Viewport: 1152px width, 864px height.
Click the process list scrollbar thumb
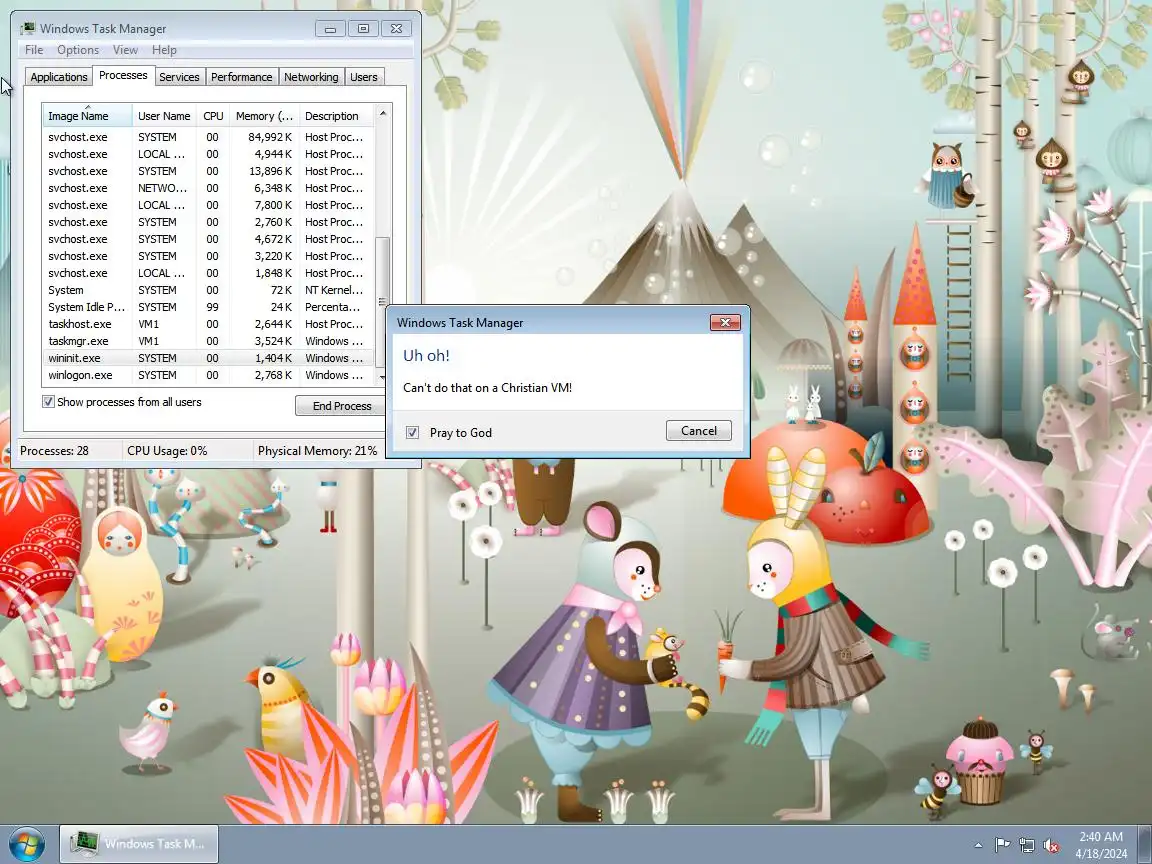(382, 302)
